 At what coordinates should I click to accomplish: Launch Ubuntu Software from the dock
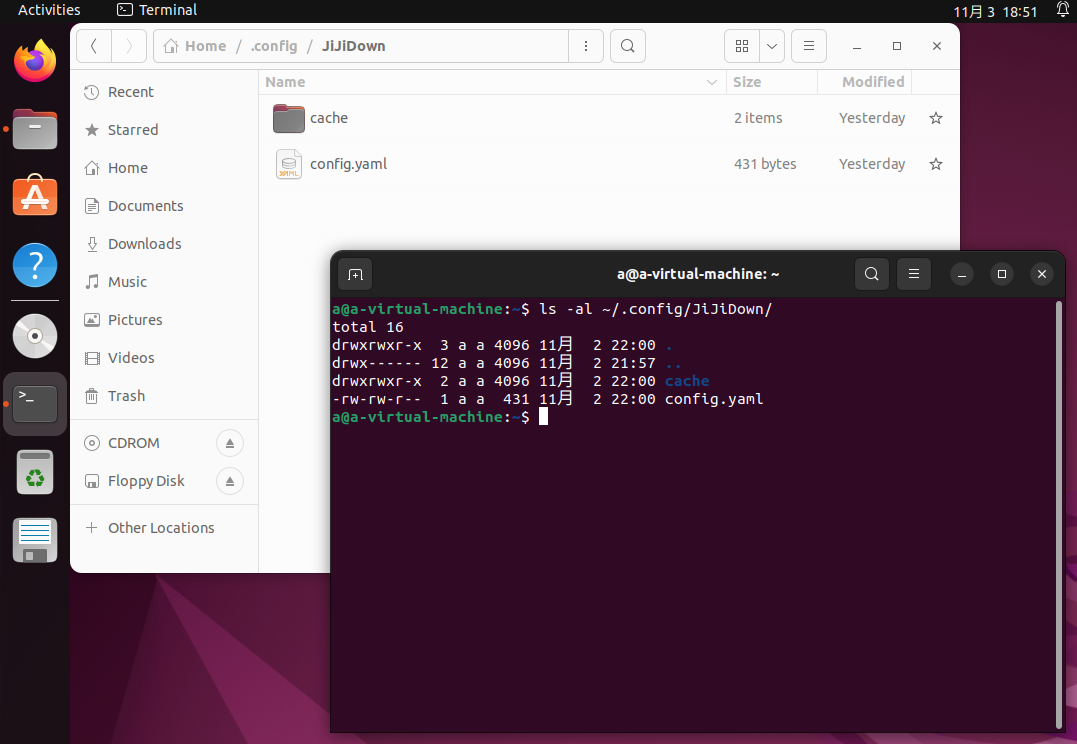pyautogui.click(x=35, y=196)
